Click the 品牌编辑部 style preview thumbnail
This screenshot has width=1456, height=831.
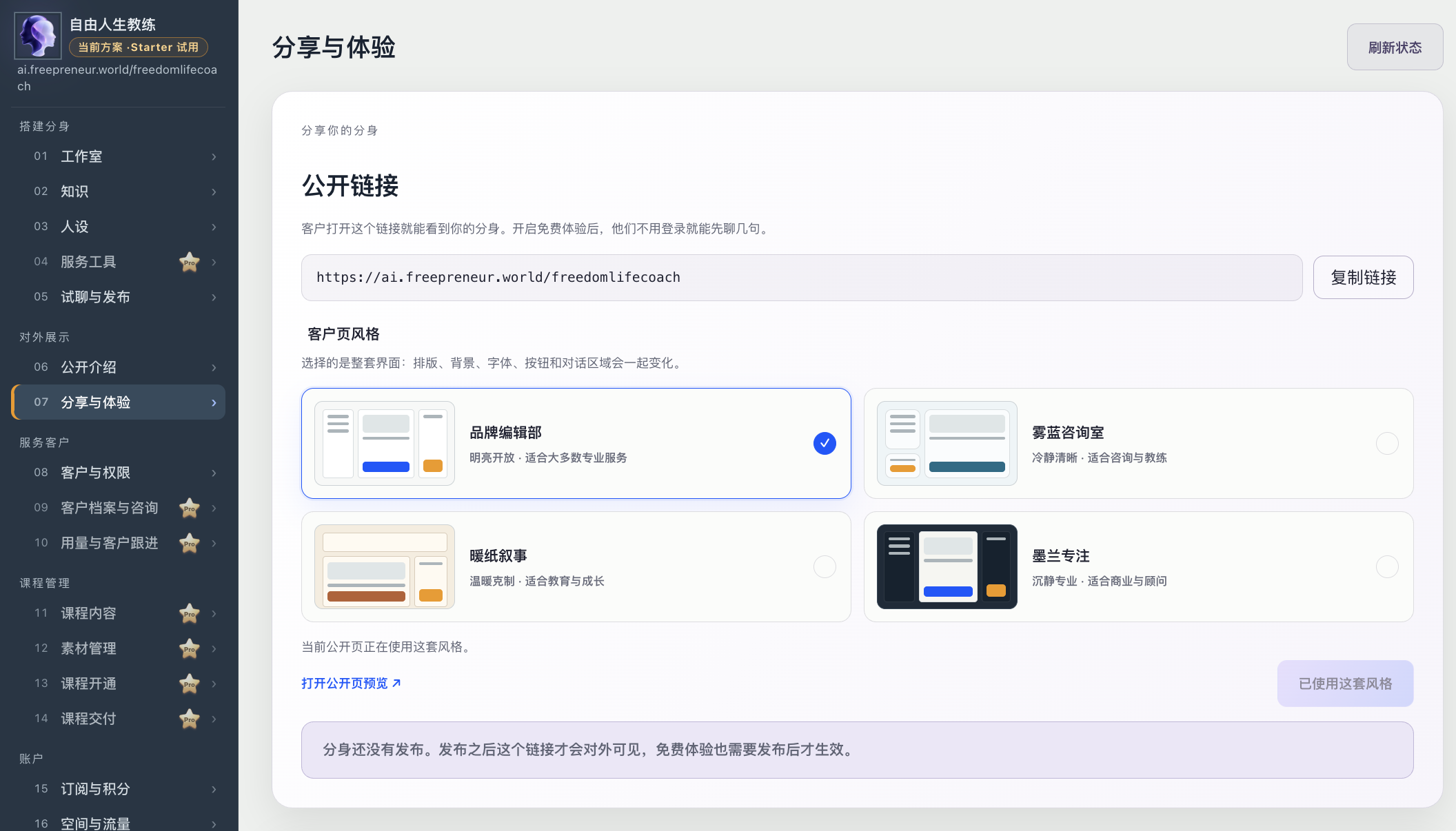click(x=385, y=443)
